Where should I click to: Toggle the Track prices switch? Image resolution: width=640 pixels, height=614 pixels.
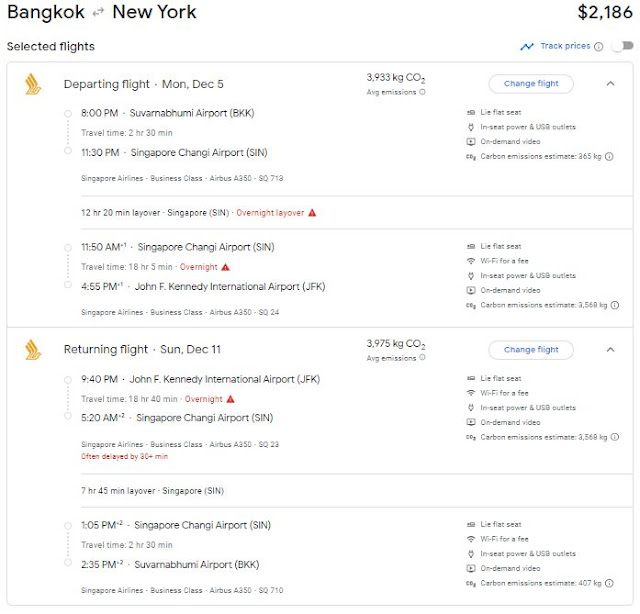point(623,46)
